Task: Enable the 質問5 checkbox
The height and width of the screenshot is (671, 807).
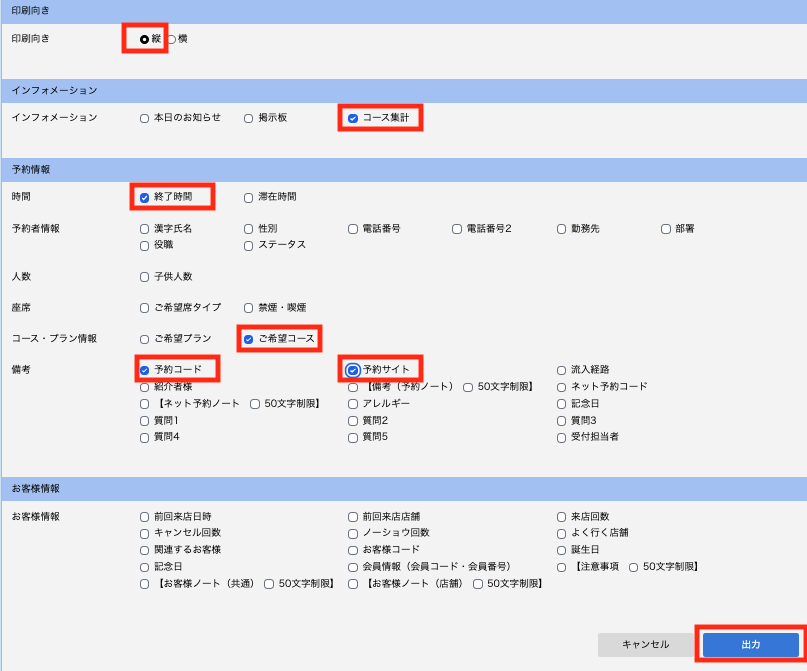Action: (353, 437)
